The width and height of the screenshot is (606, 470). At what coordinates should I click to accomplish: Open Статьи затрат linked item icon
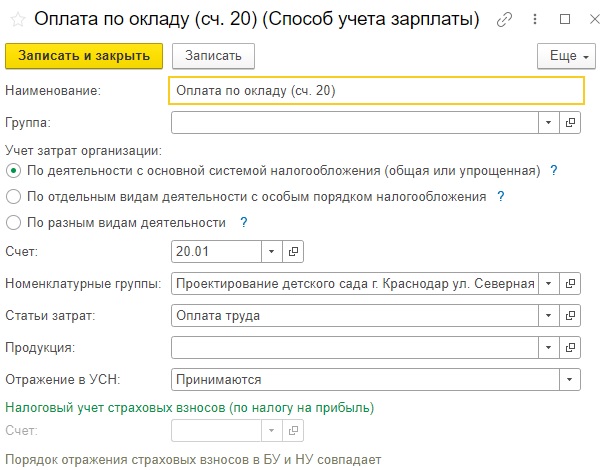point(570,316)
